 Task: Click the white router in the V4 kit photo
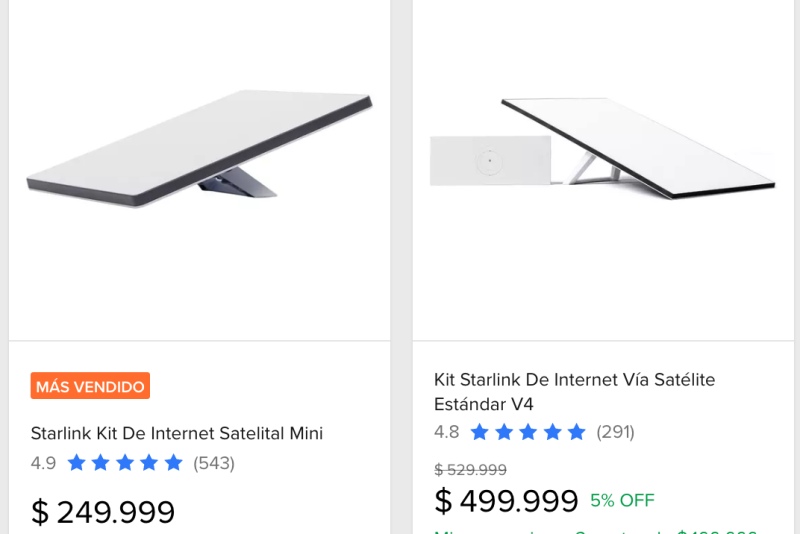490,160
